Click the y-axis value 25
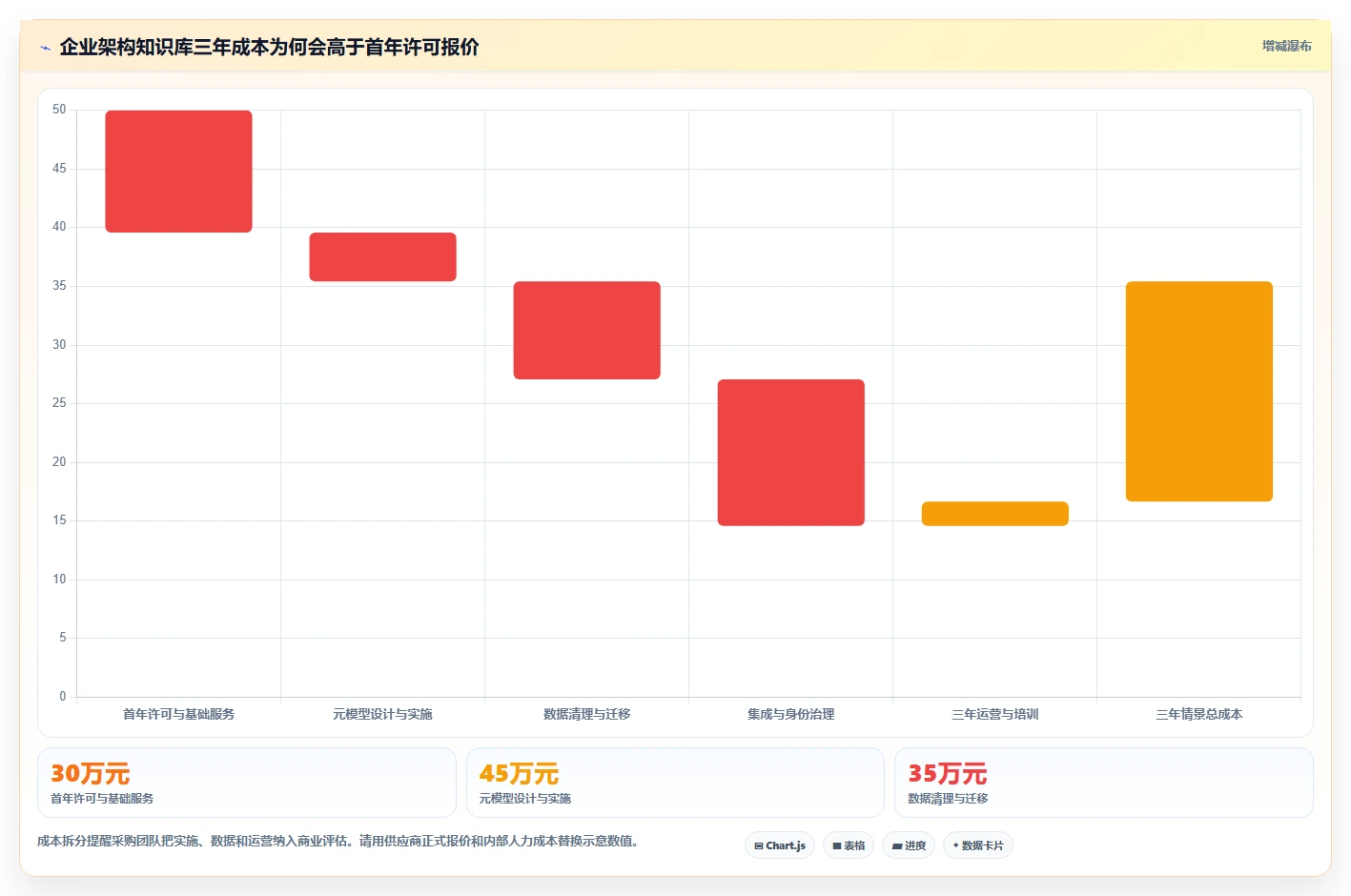Image resolution: width=1351 pixels, height=896 pixels. coord(59,403)
